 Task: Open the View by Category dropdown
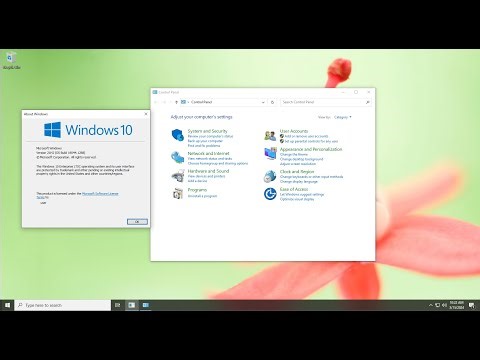click(x=343, y=117)
